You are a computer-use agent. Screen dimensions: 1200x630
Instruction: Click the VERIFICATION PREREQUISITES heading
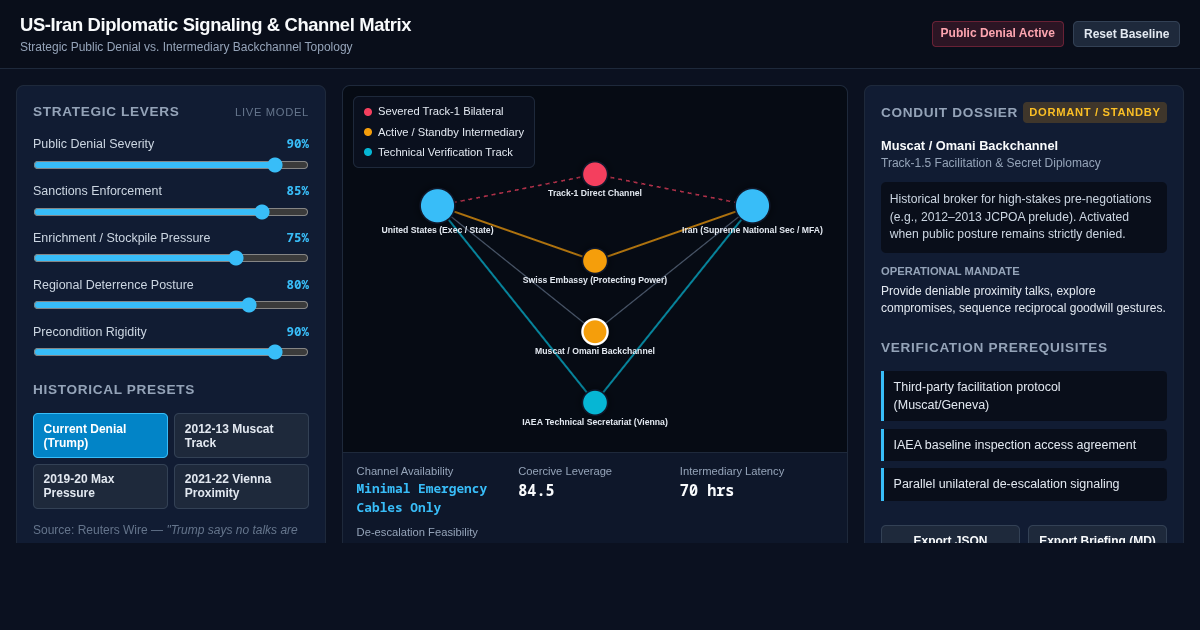click(994, 348)
